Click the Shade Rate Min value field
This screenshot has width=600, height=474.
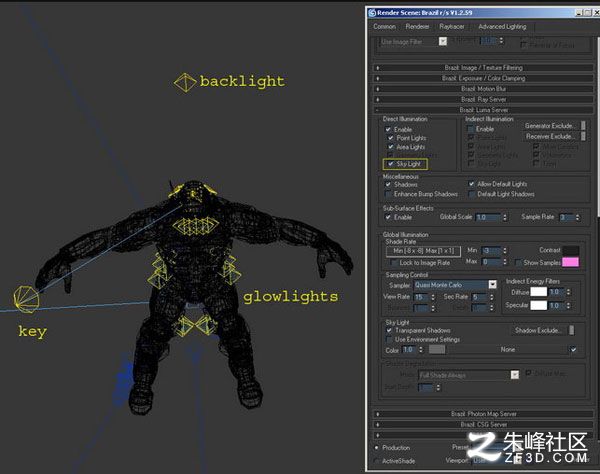[491, 251]
